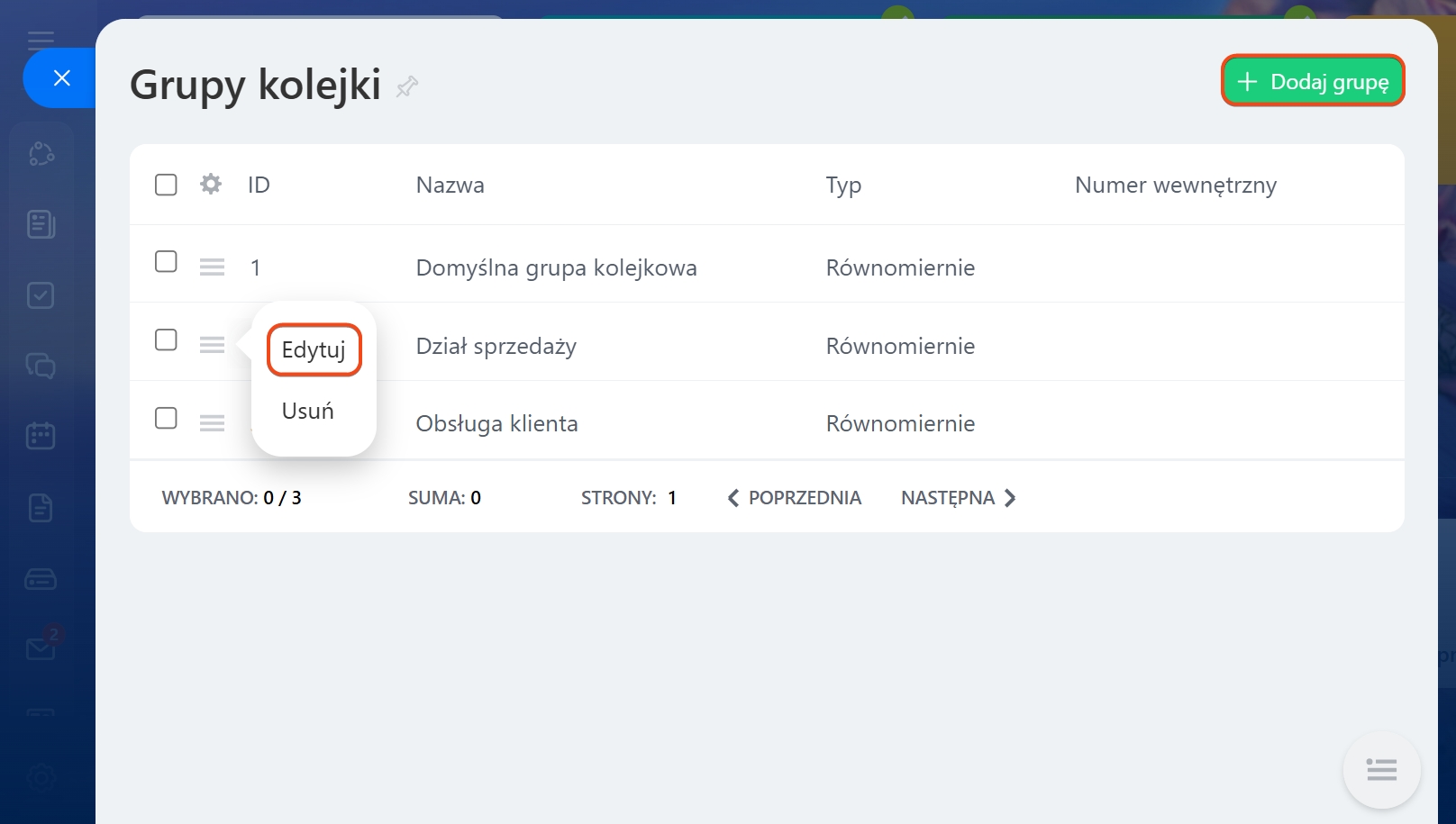
Task: Close the slider with the blue X button
Action: (x=61, y=78)
